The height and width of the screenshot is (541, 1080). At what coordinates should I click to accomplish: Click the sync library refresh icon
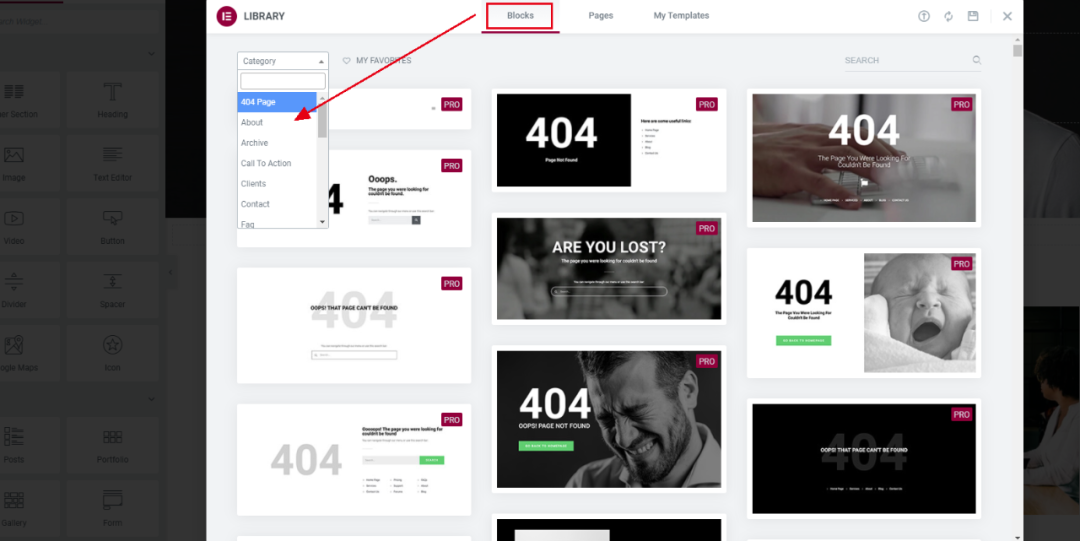(x=948, y=16)
